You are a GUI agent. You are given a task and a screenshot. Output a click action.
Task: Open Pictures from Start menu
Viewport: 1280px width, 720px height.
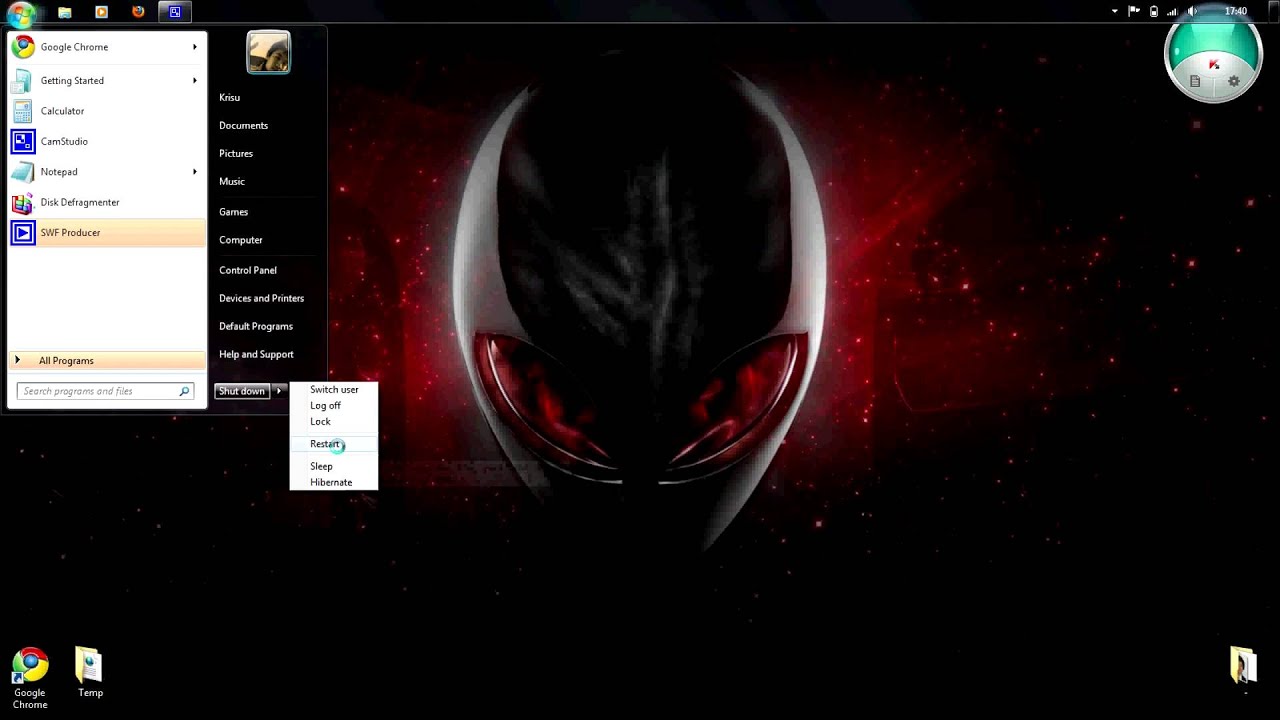click(236, 153)
